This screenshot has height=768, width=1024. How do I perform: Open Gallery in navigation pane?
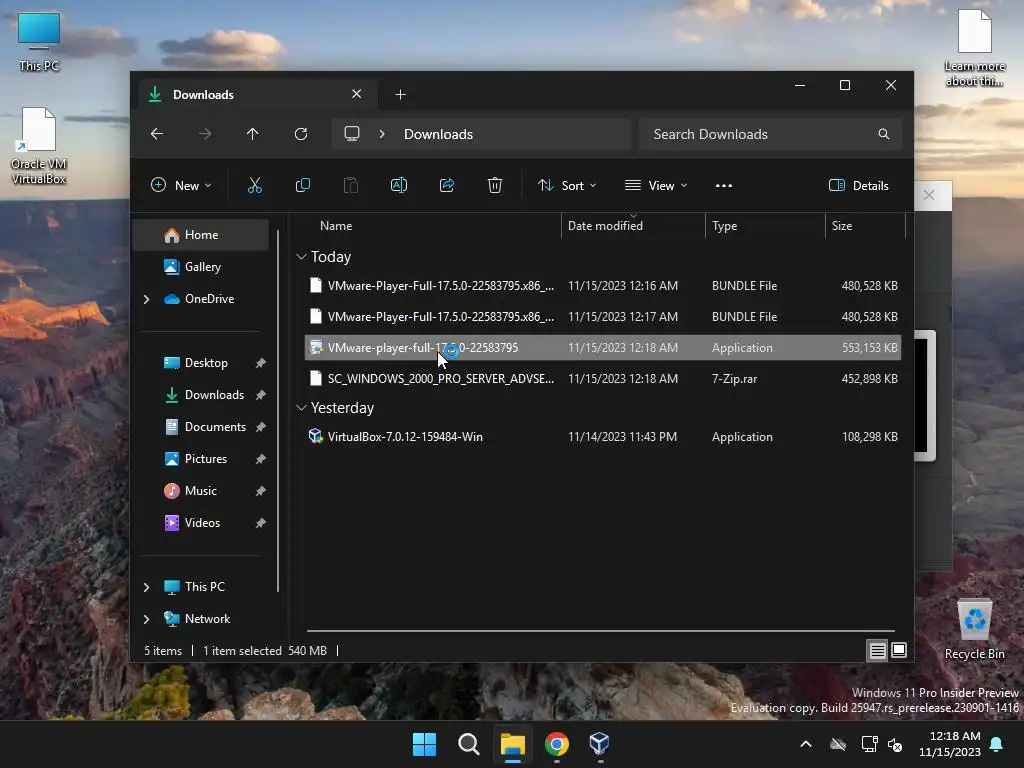coord(202,266)
